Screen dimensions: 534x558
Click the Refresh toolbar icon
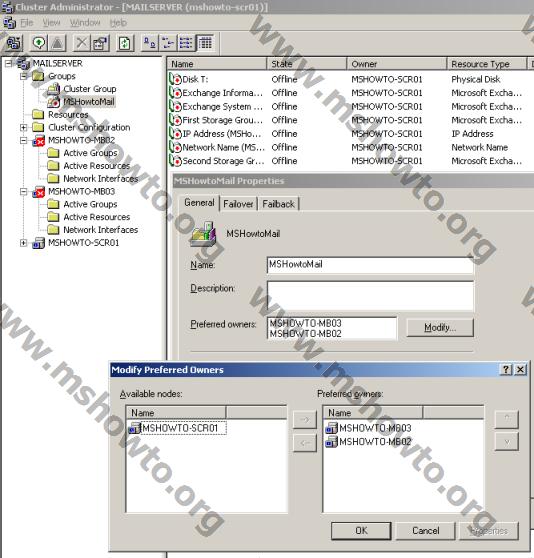[125, 43]
